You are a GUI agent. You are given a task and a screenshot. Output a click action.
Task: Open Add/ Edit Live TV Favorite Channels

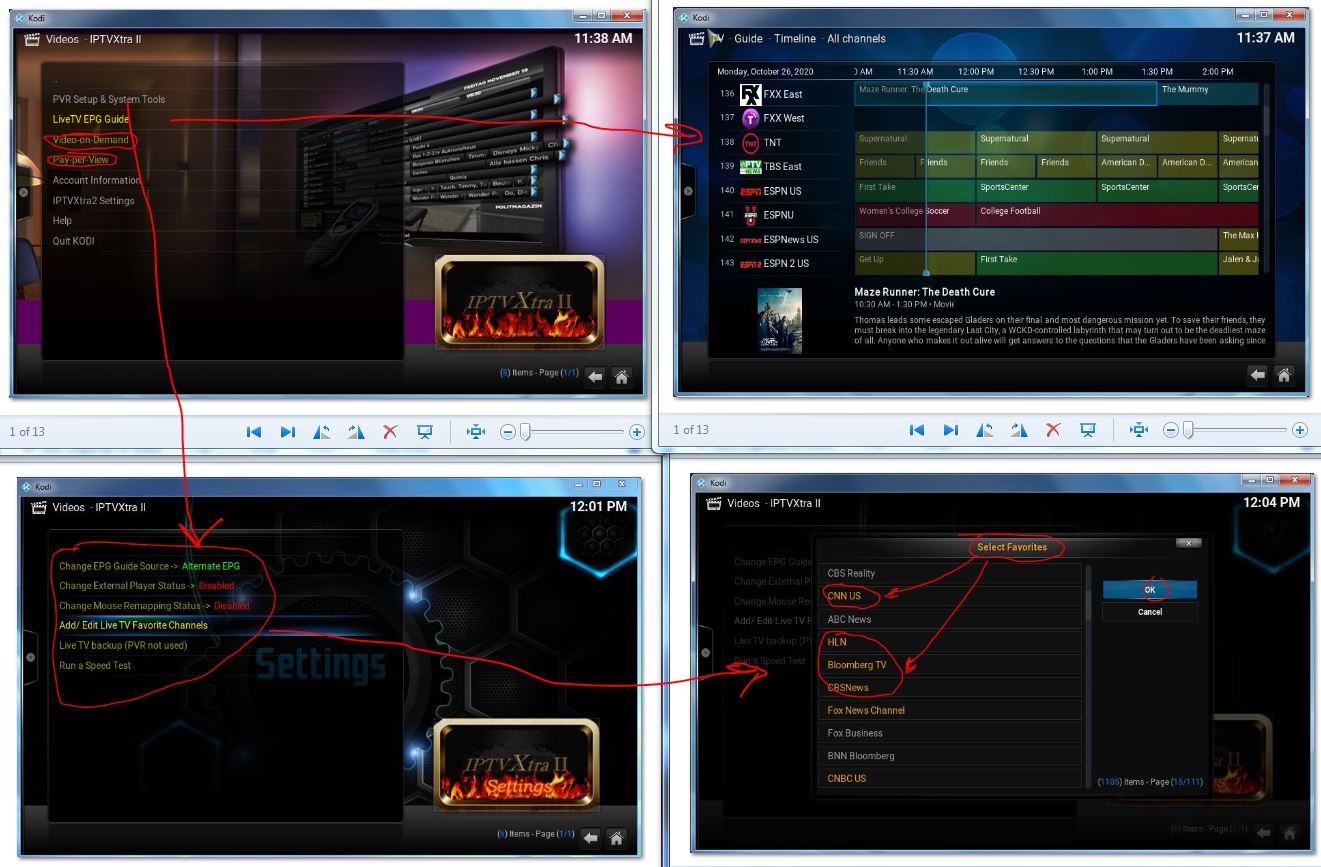[133, 625]
